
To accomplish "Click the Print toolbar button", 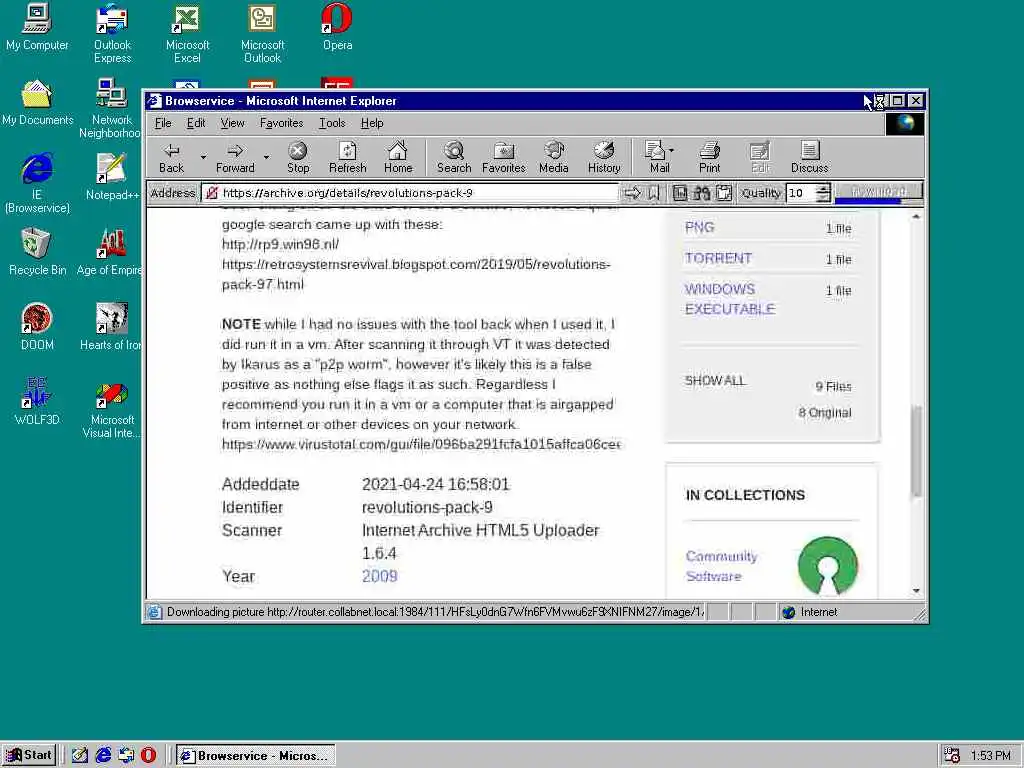I will coord(709,158).
